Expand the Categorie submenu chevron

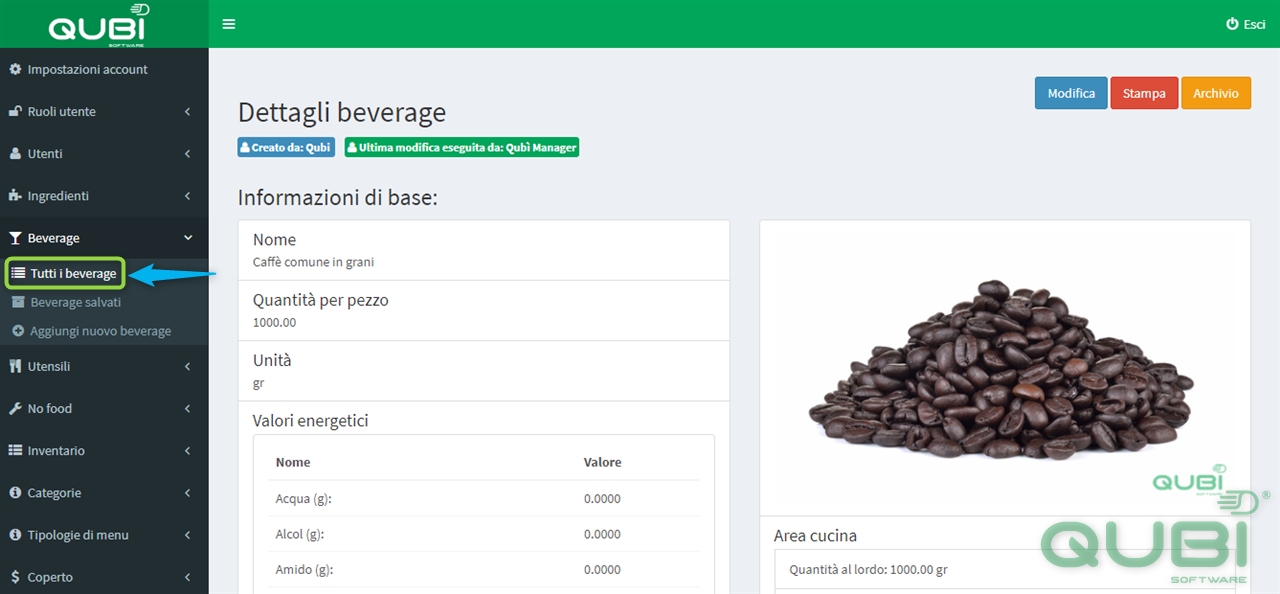[188, 493]
